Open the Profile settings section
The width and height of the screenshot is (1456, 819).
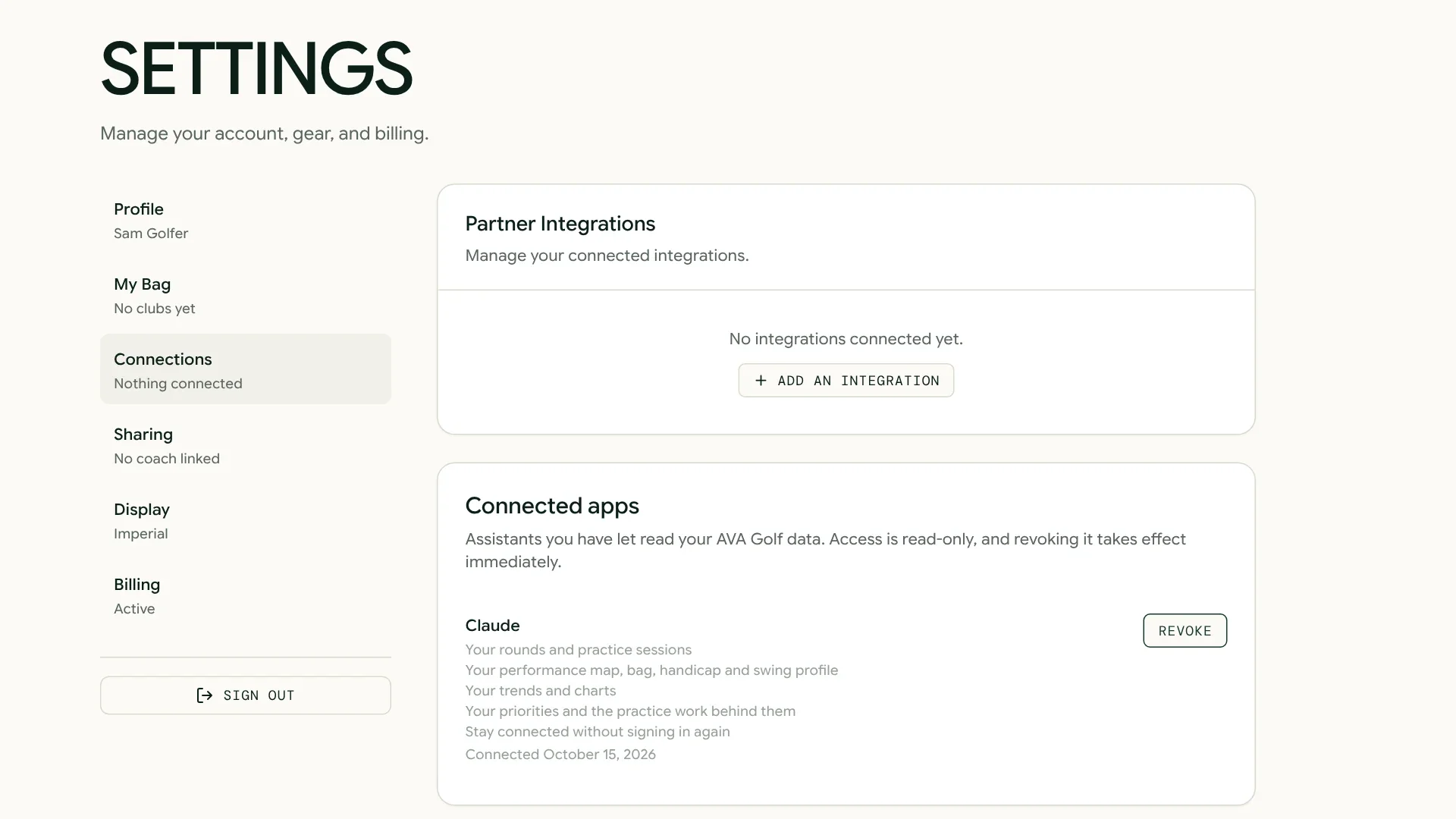pos(246,221)
